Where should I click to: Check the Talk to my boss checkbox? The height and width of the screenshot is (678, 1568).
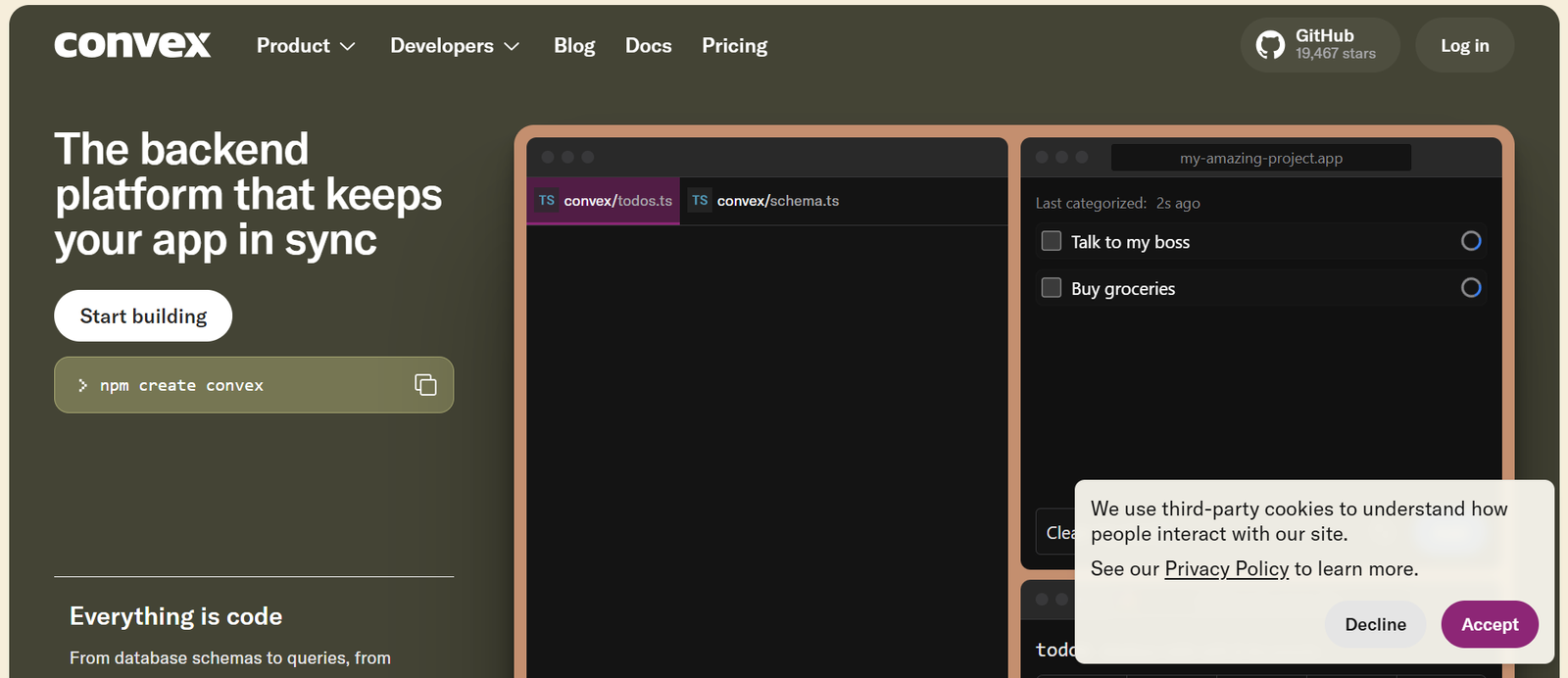[1052, 241]
